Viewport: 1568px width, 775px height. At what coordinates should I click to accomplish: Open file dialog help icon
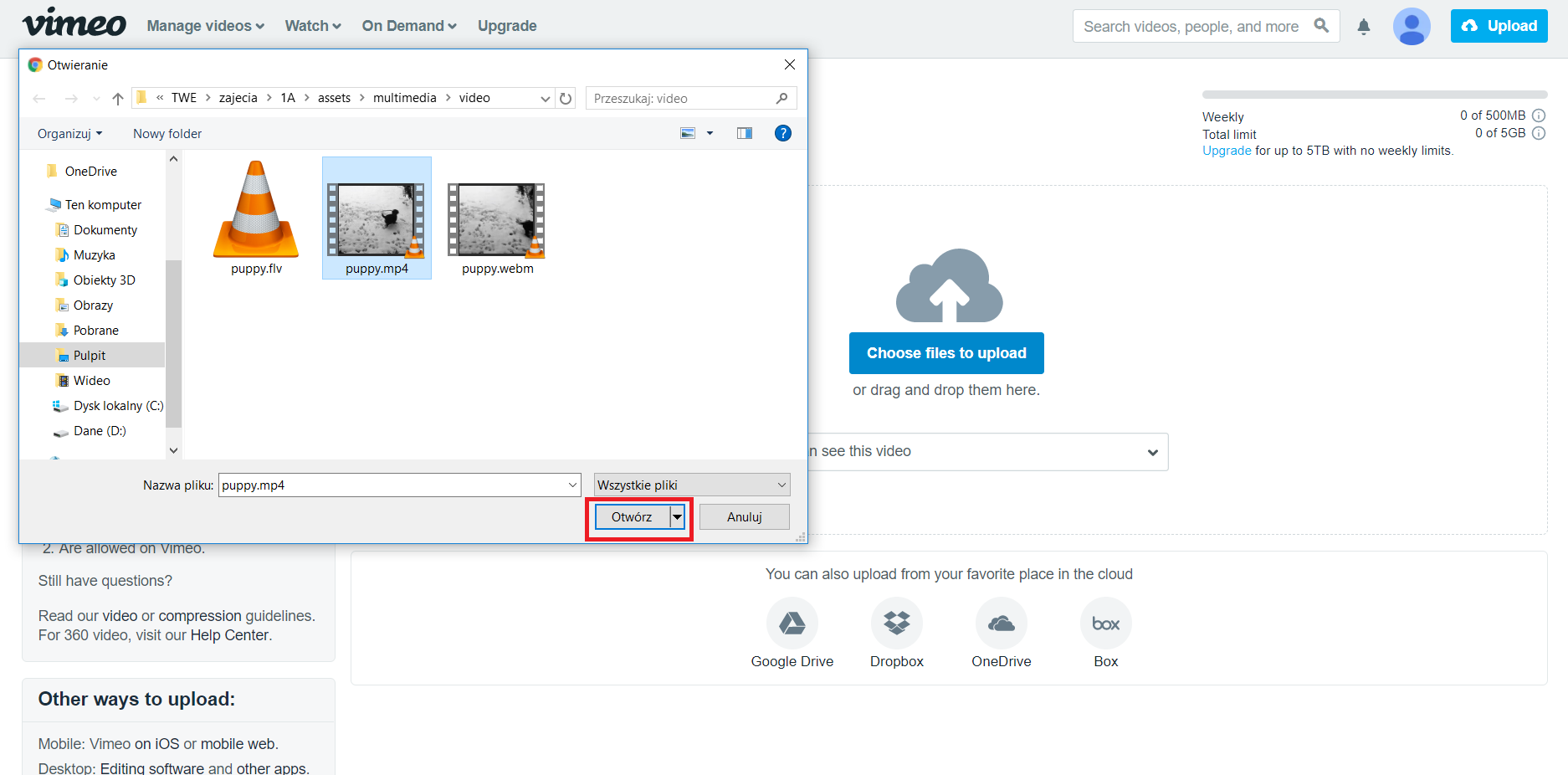pos(783,133)
